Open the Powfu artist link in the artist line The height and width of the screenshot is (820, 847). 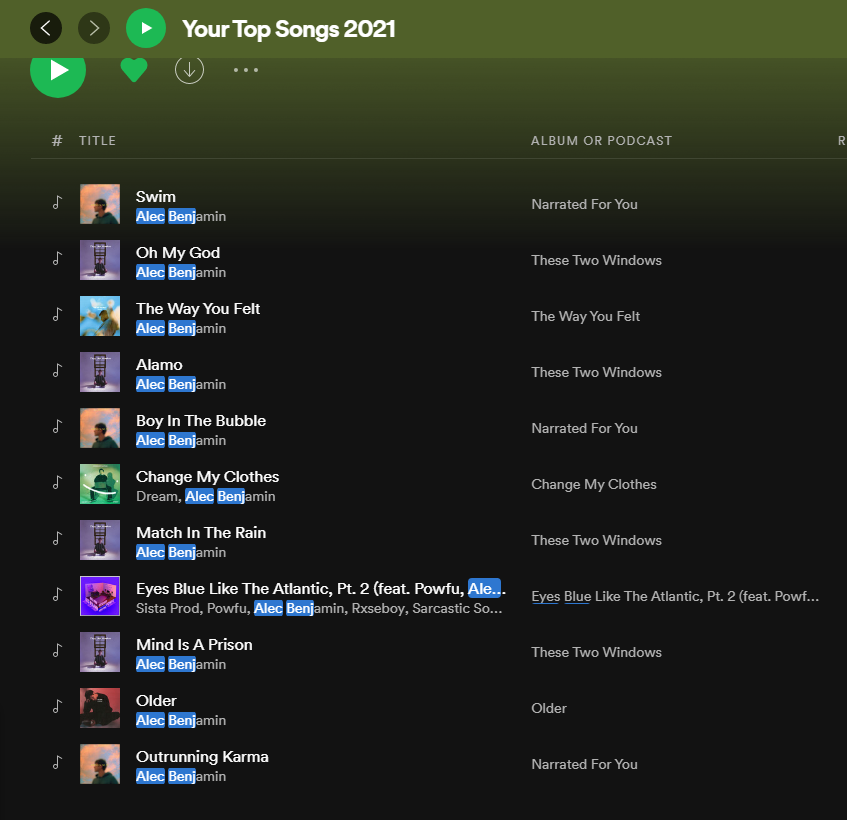(227, 609)
